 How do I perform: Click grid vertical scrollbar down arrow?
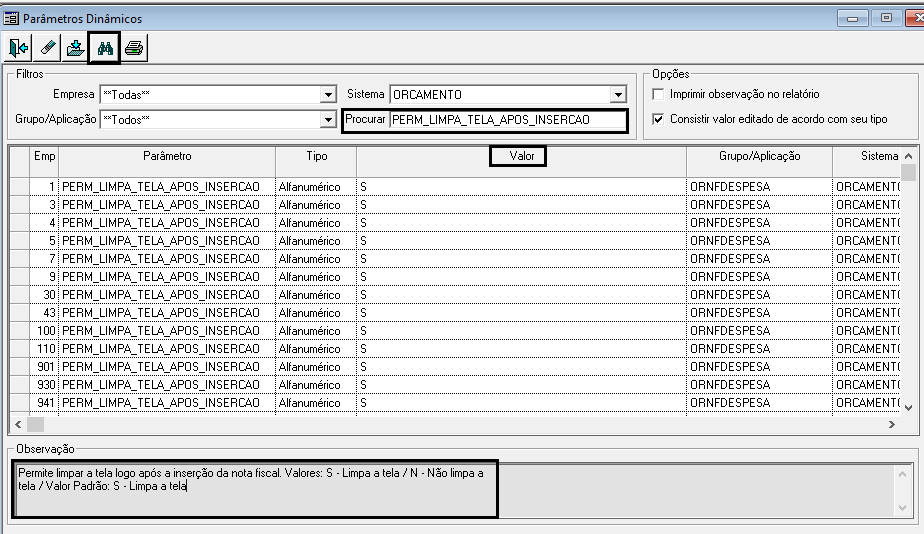coord(908,407)
